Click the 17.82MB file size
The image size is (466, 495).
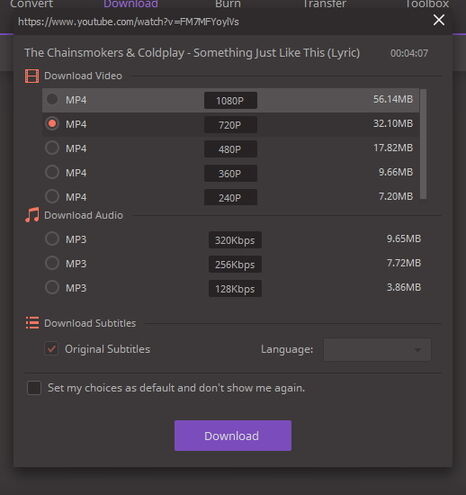[393, 148]
